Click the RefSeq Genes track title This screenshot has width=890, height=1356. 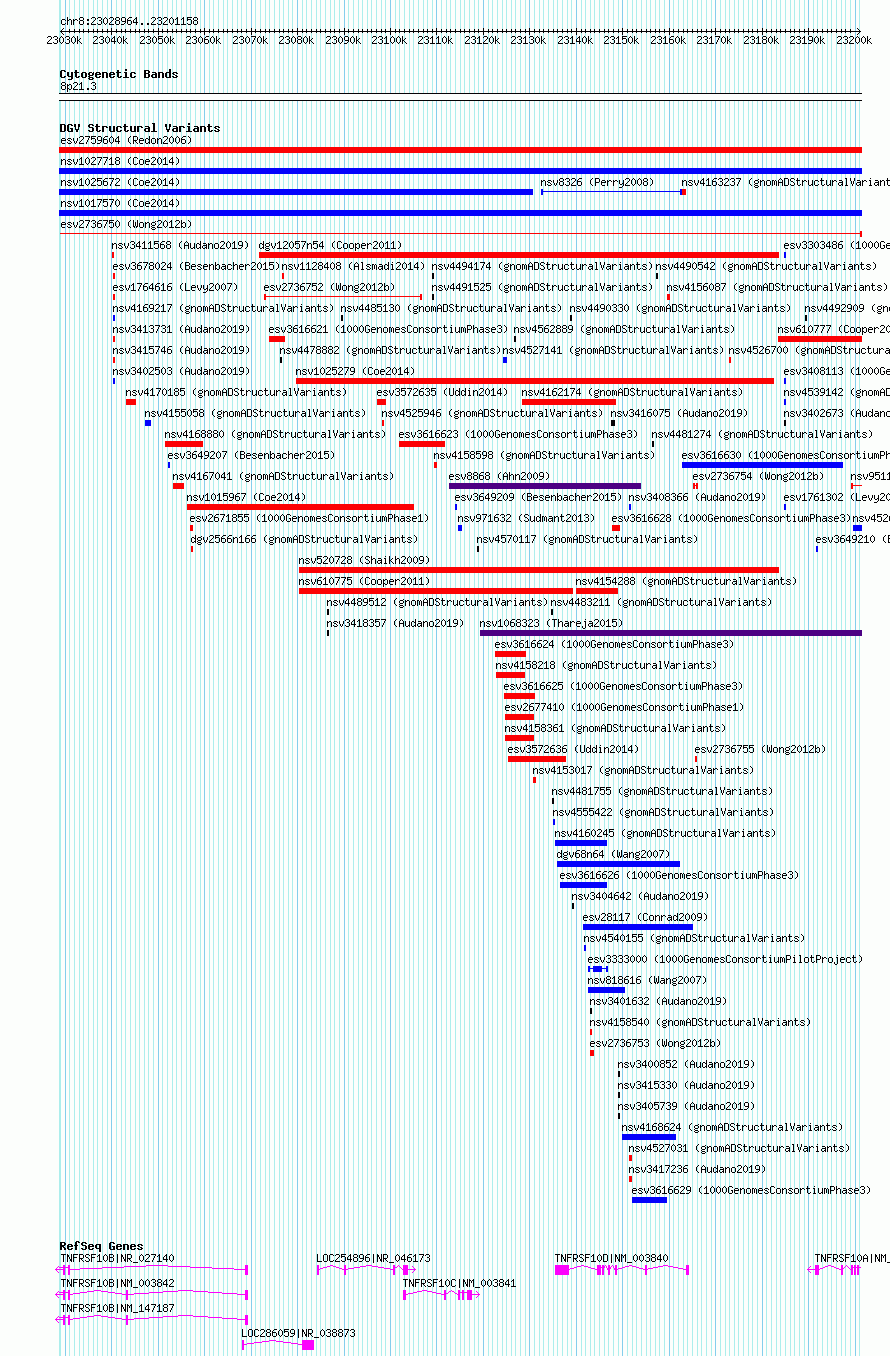click(x=101, y=1246)
